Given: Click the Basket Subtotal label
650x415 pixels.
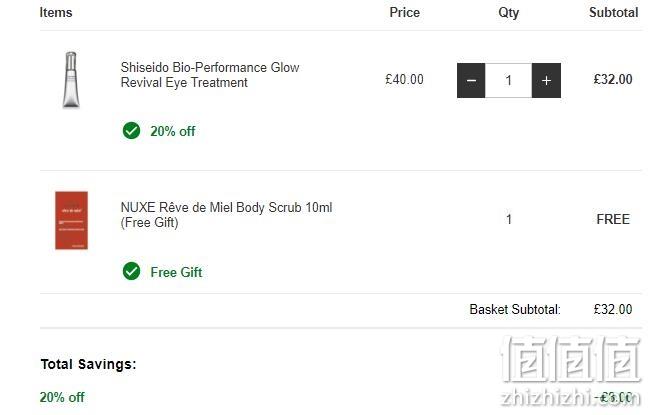Looking at the screenshot, I should (x=515, y=309).
